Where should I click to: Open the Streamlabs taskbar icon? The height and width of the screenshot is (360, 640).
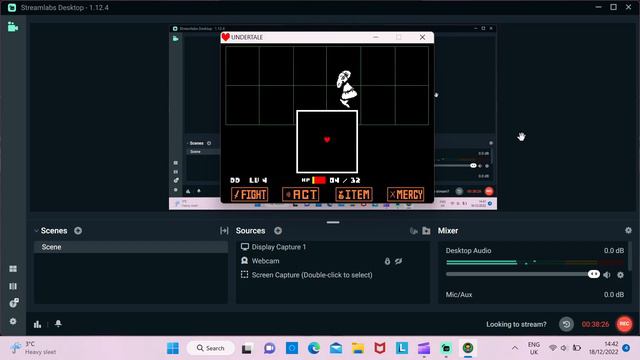(x=446, y=348)
